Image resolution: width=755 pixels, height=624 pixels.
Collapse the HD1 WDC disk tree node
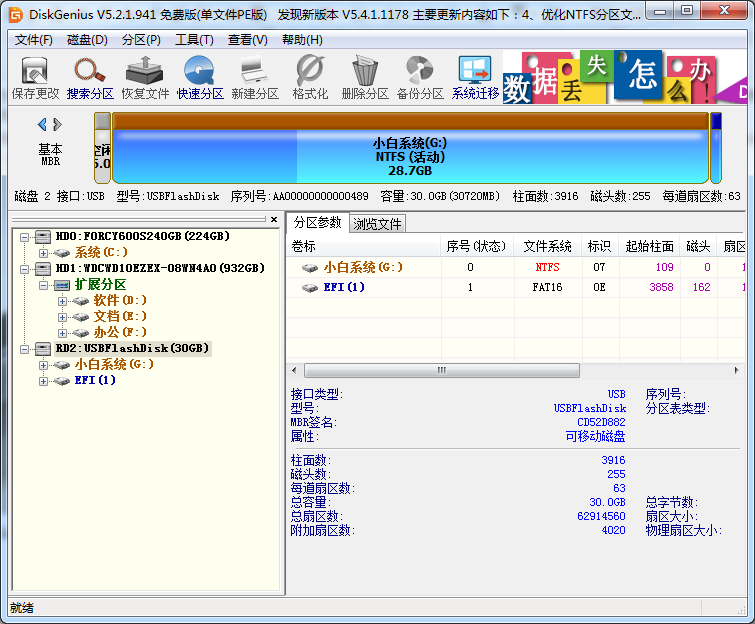(25, 269)
